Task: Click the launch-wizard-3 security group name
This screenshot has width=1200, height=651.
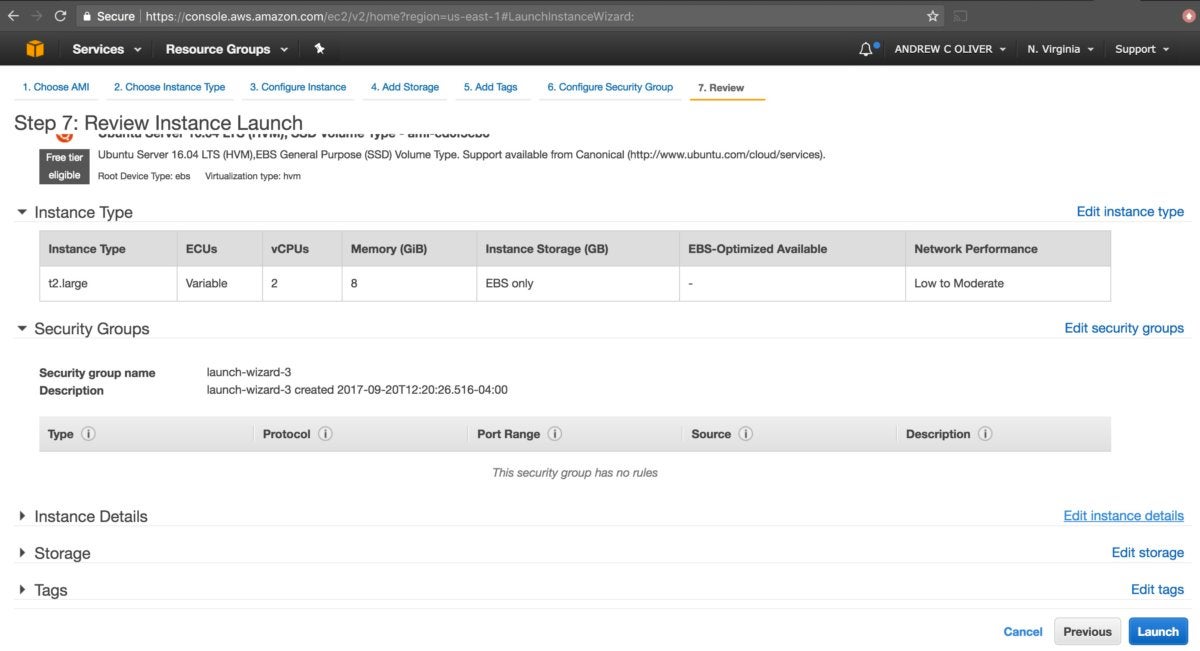Action: point(249,372)
